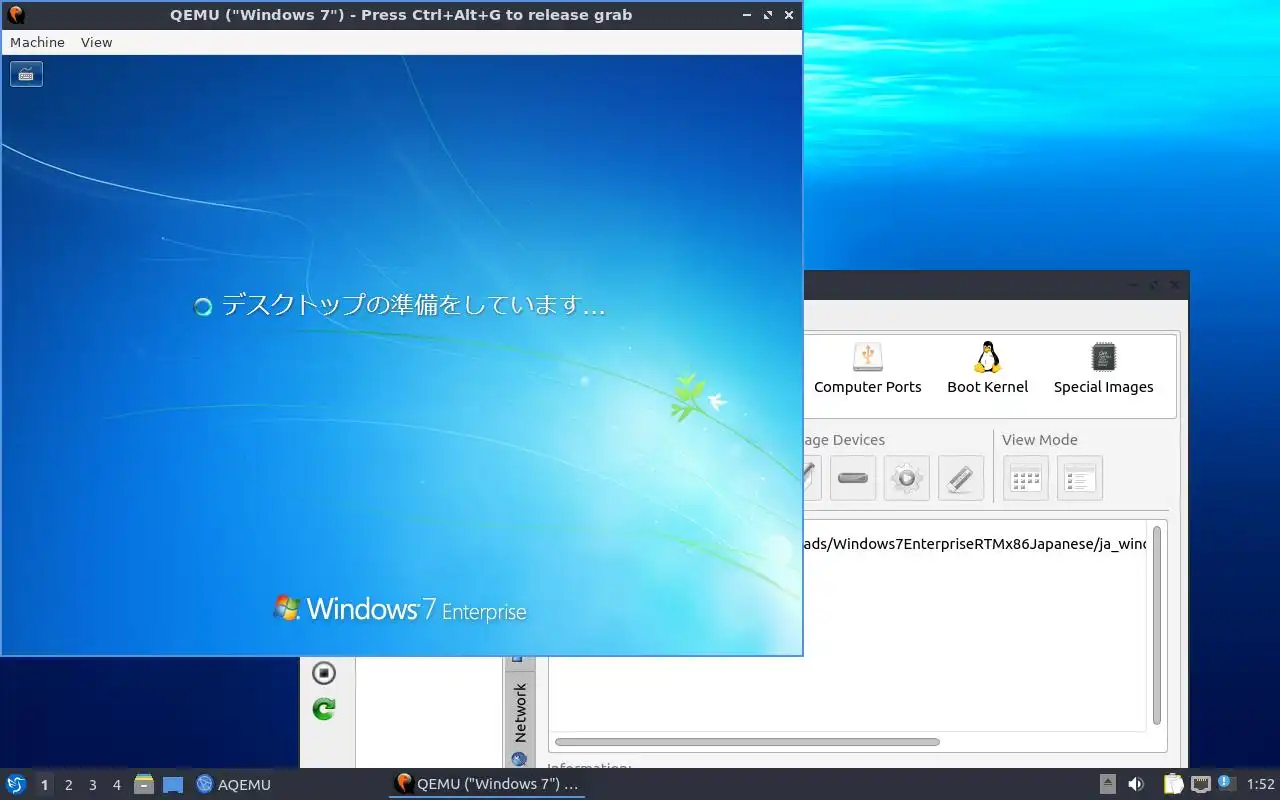1280x800 pixels.
Task: Switch to workspace 3
Action: click(92, 785)
